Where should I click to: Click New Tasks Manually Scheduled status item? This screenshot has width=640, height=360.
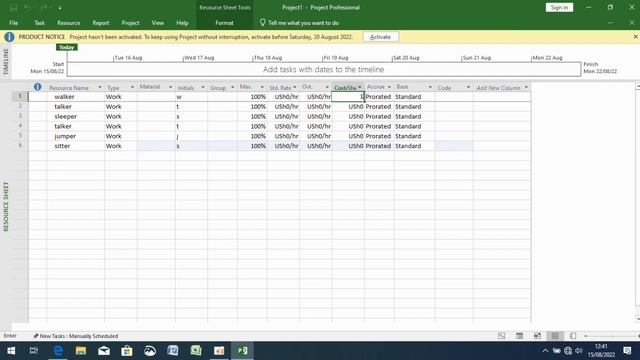tap(76, 336)
